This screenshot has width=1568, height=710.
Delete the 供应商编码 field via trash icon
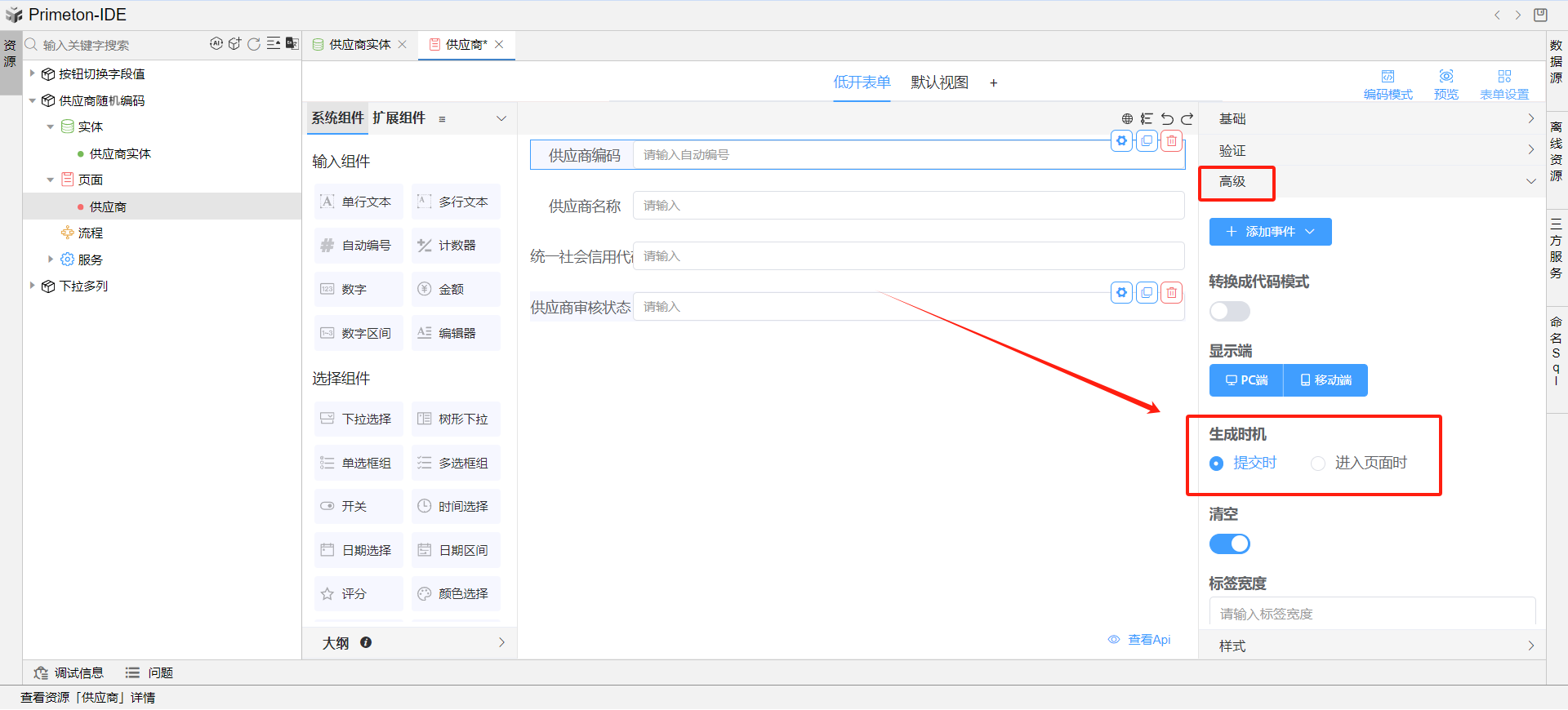[1172, 141]
